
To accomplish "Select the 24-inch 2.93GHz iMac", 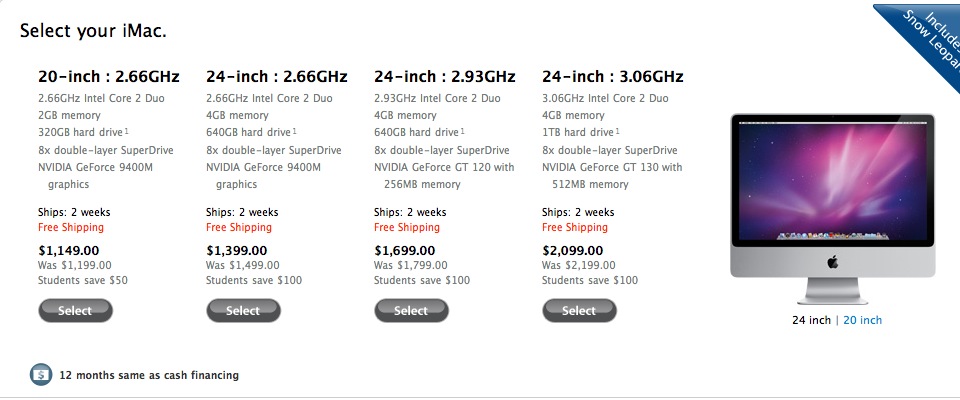I will 411,311.
